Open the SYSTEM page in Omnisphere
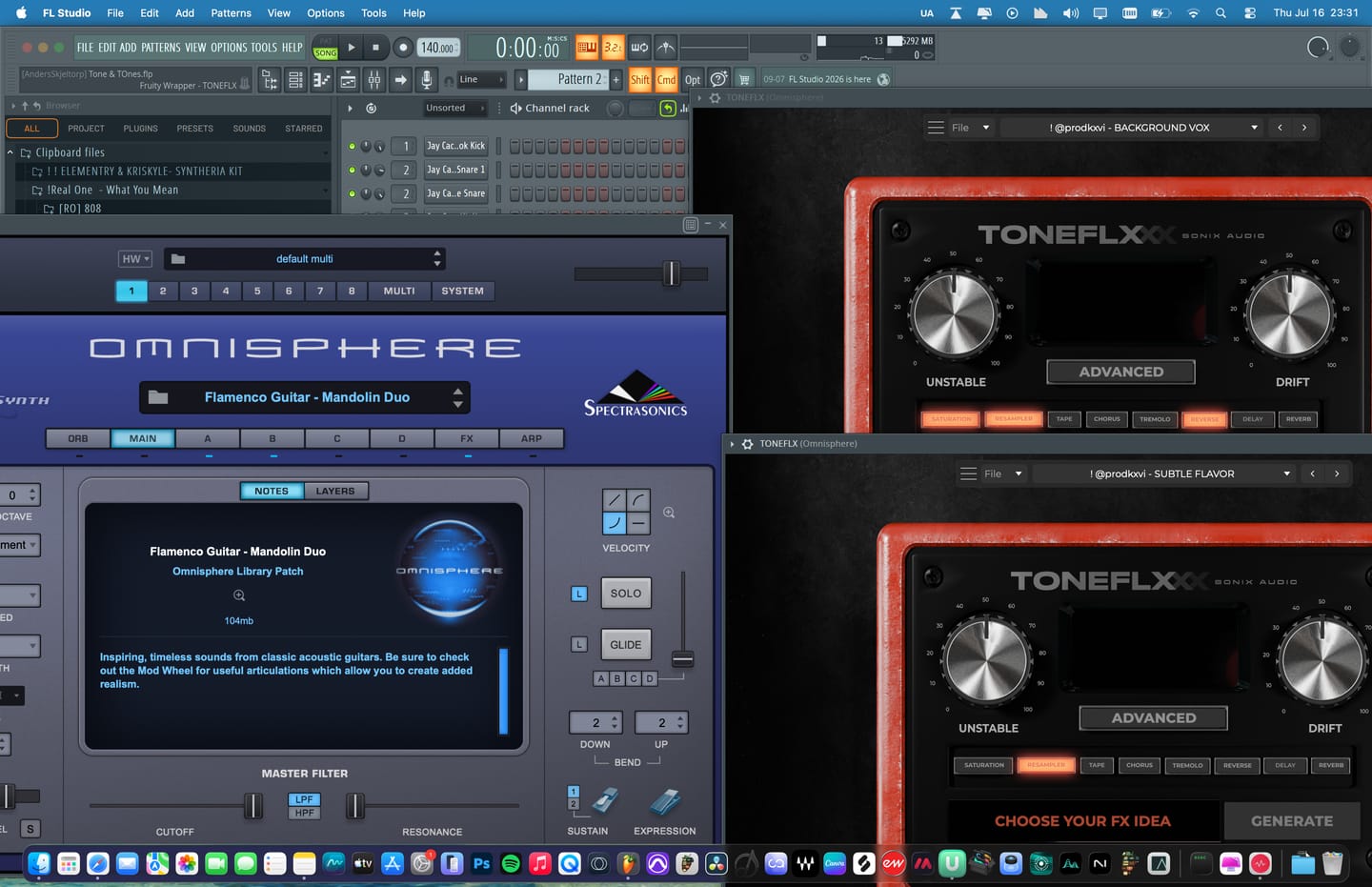 tap(462, 292)
